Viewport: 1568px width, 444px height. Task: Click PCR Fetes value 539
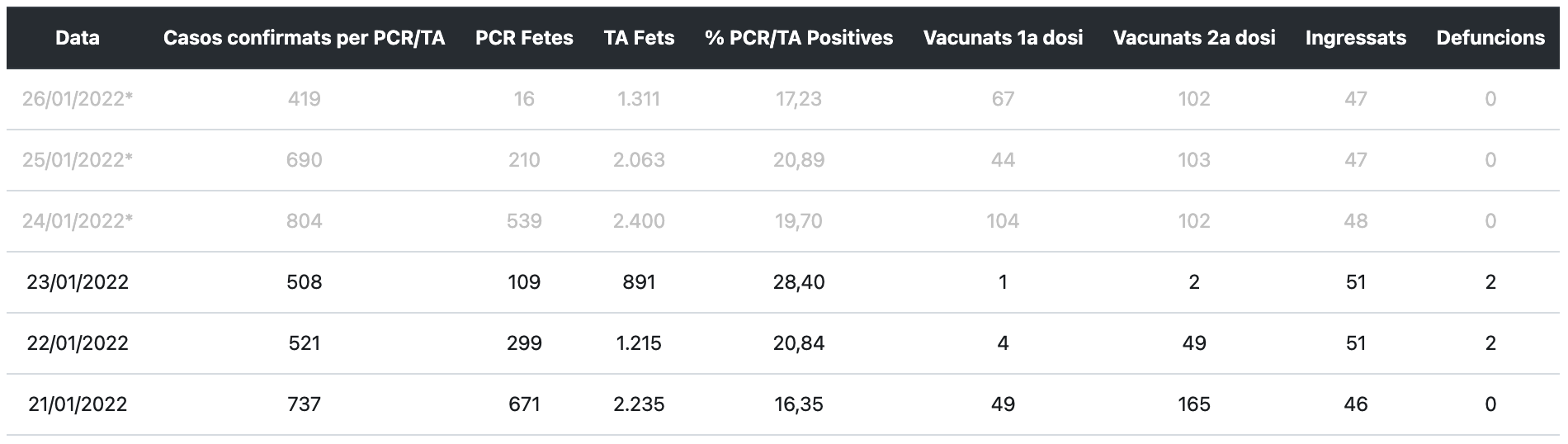[524, 221]
